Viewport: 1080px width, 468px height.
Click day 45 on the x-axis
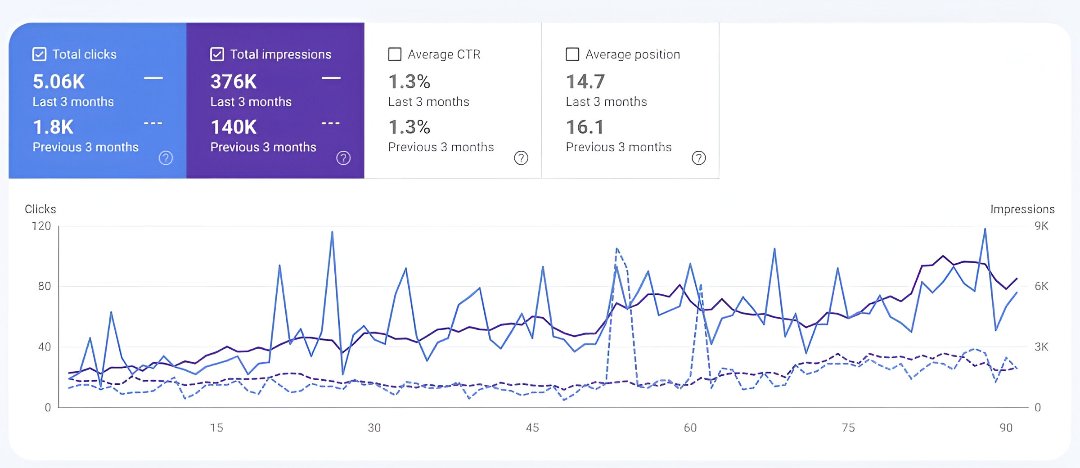coord(532,428)
